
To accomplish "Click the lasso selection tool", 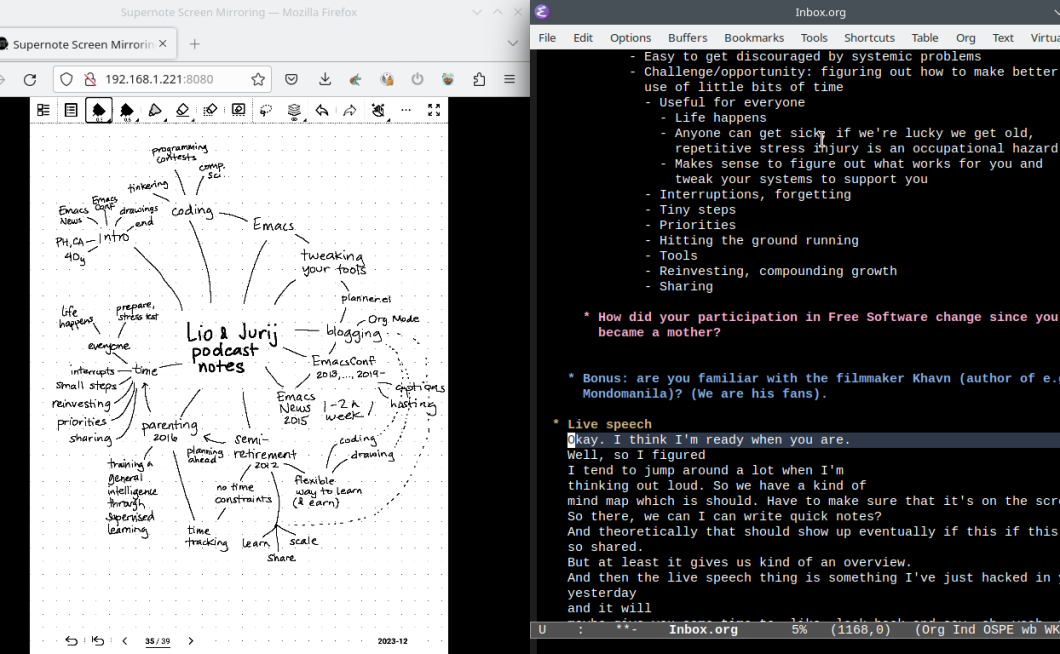I will [x=266, y=110].
